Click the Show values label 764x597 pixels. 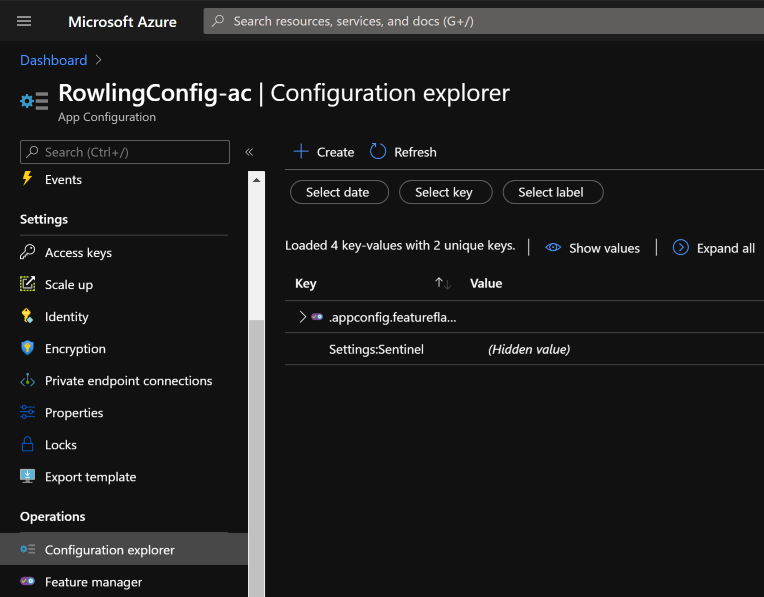click(604, 248)
